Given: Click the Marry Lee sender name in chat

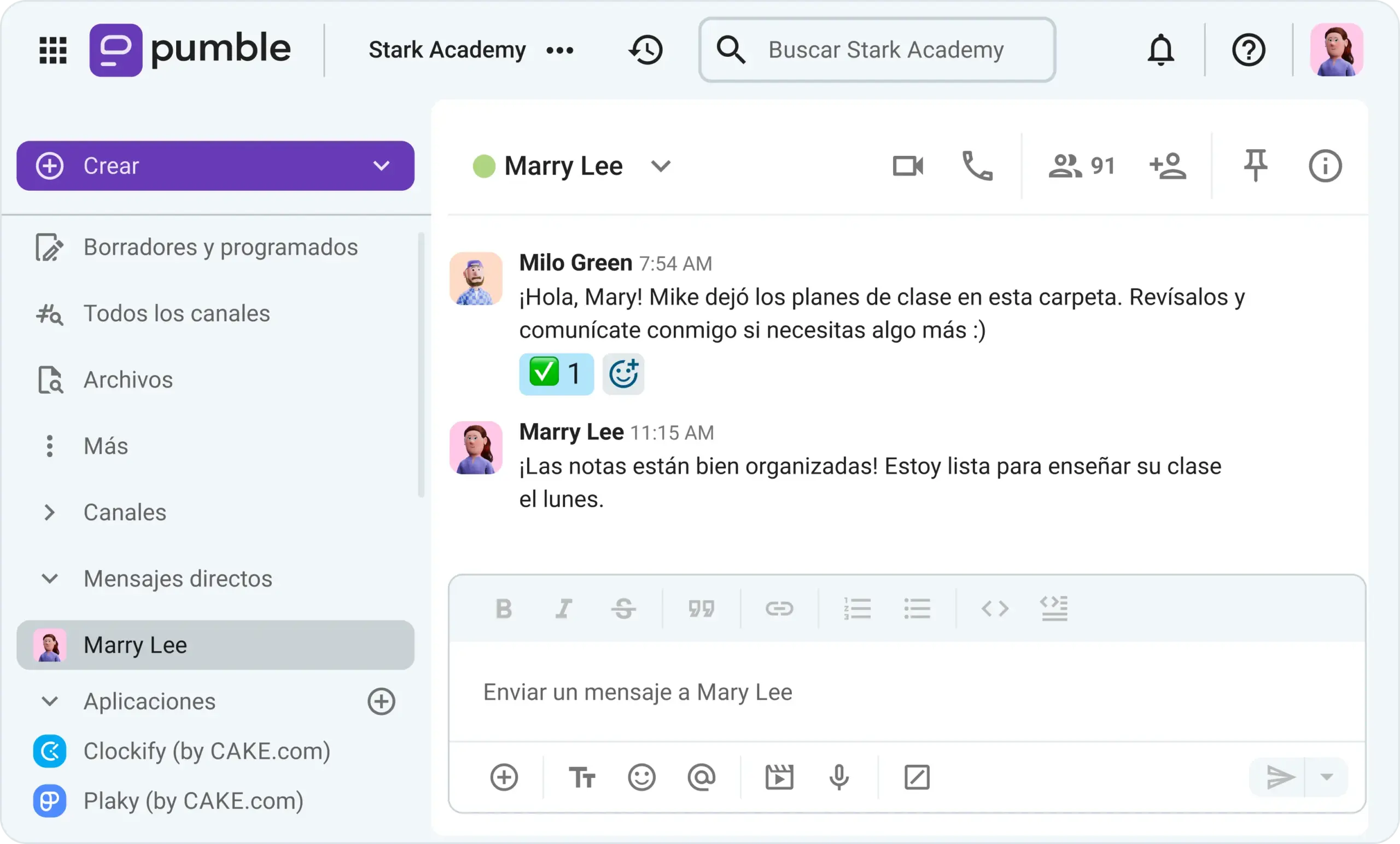Looking at the screenshot, I should click(x=571, y=432).
